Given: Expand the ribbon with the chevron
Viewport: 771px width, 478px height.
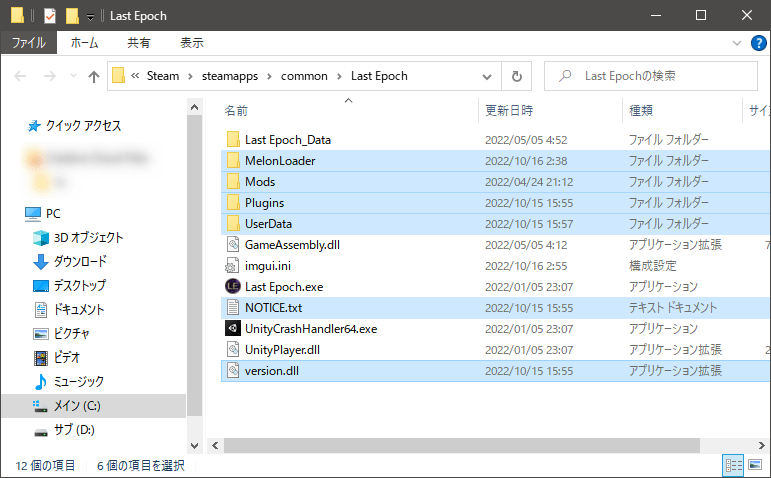Looking at the screenshot, I should click(737, 43).
